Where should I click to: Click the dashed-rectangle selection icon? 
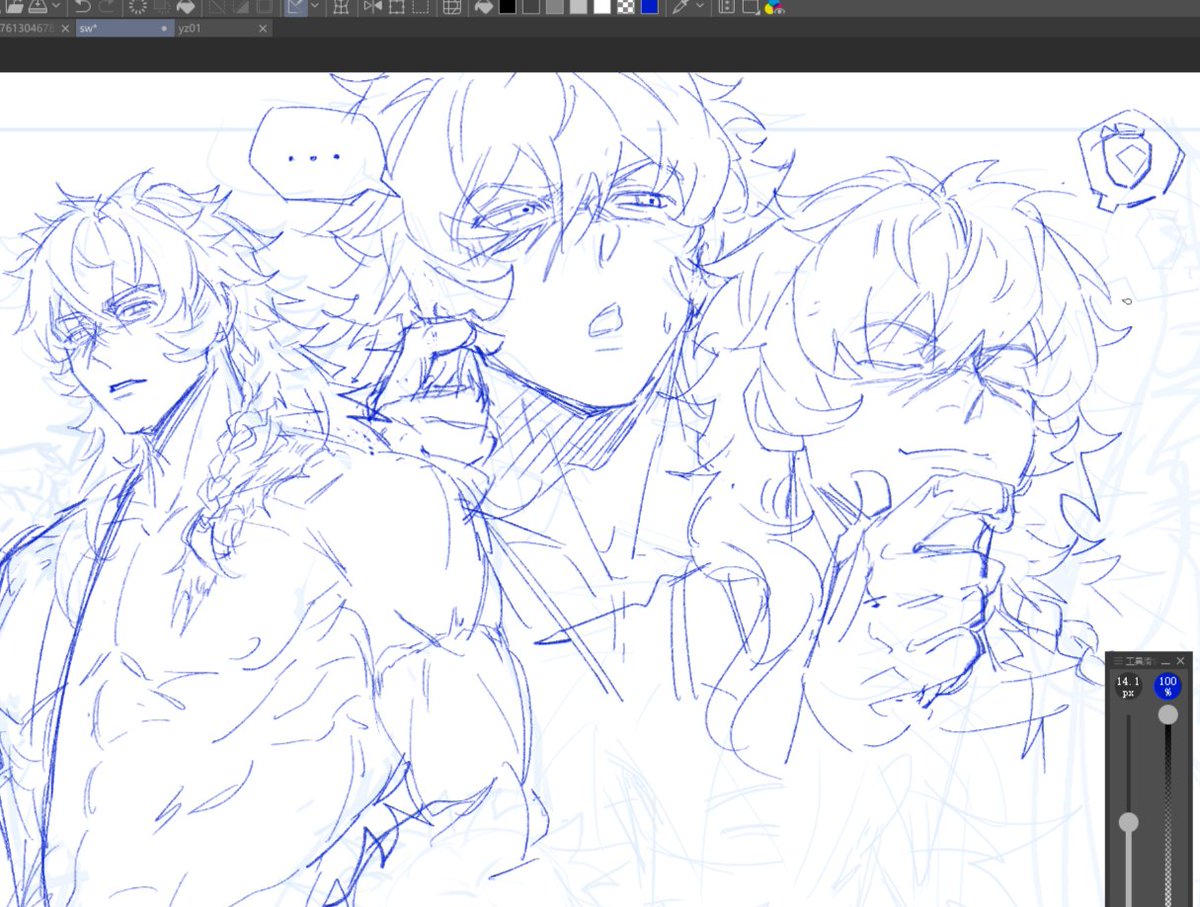click(x=420, y=7)
